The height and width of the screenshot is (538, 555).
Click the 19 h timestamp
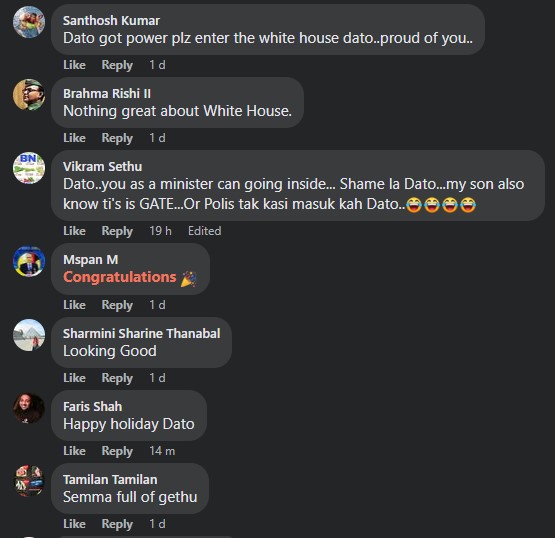coord(160,231)
